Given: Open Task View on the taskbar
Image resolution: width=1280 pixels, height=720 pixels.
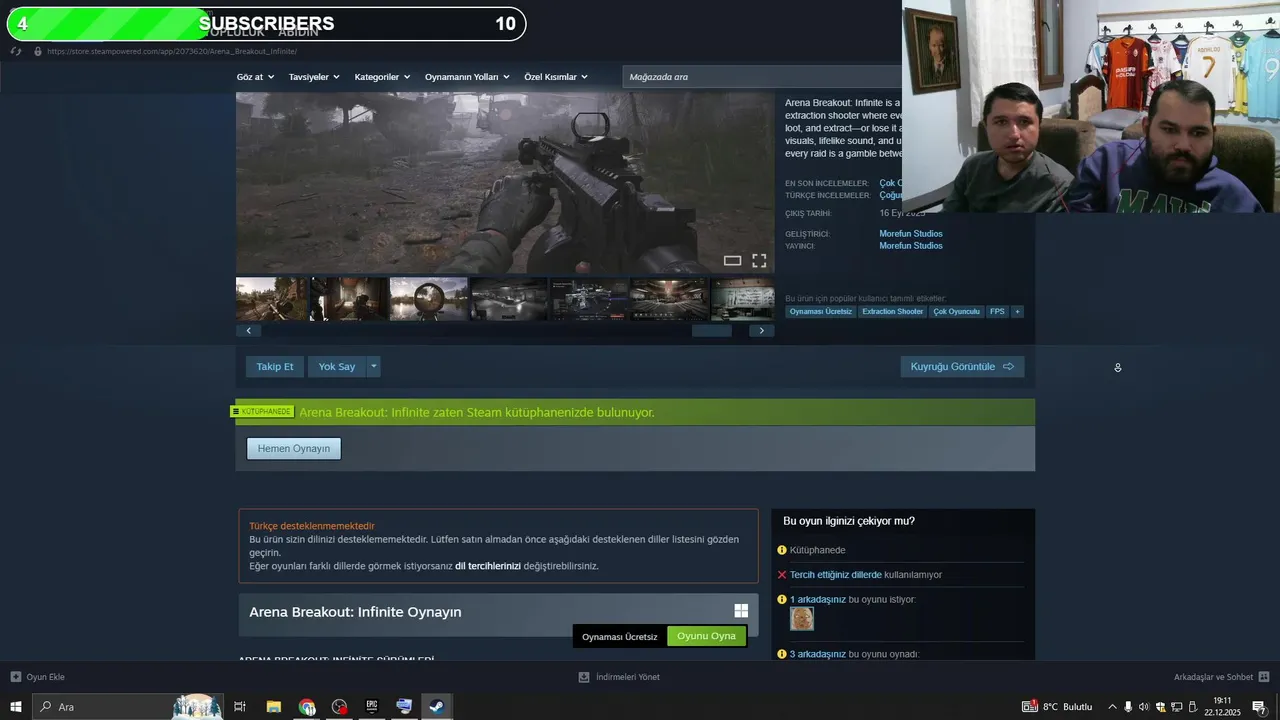Looking at the screenshot, I should tap(240, 707).
